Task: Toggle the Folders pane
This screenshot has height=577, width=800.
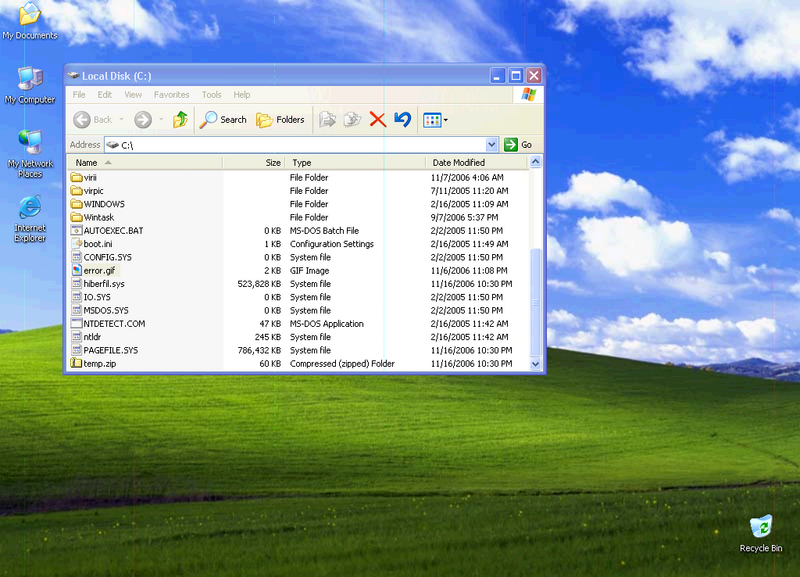Action: pos(280,120)
